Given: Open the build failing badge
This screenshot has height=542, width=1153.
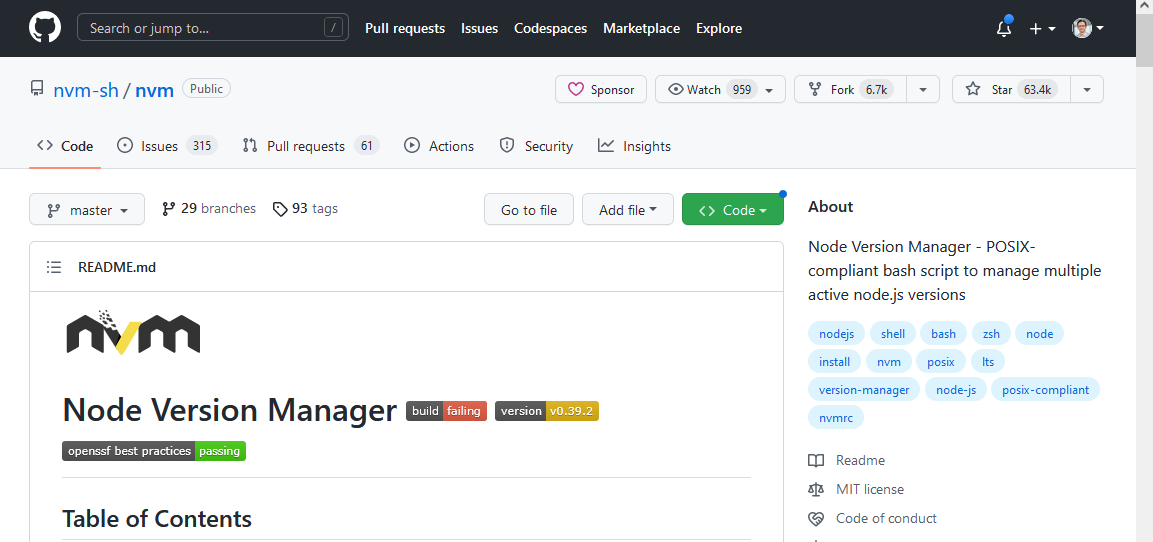Looking at the screenshot, I should point(446,410).
